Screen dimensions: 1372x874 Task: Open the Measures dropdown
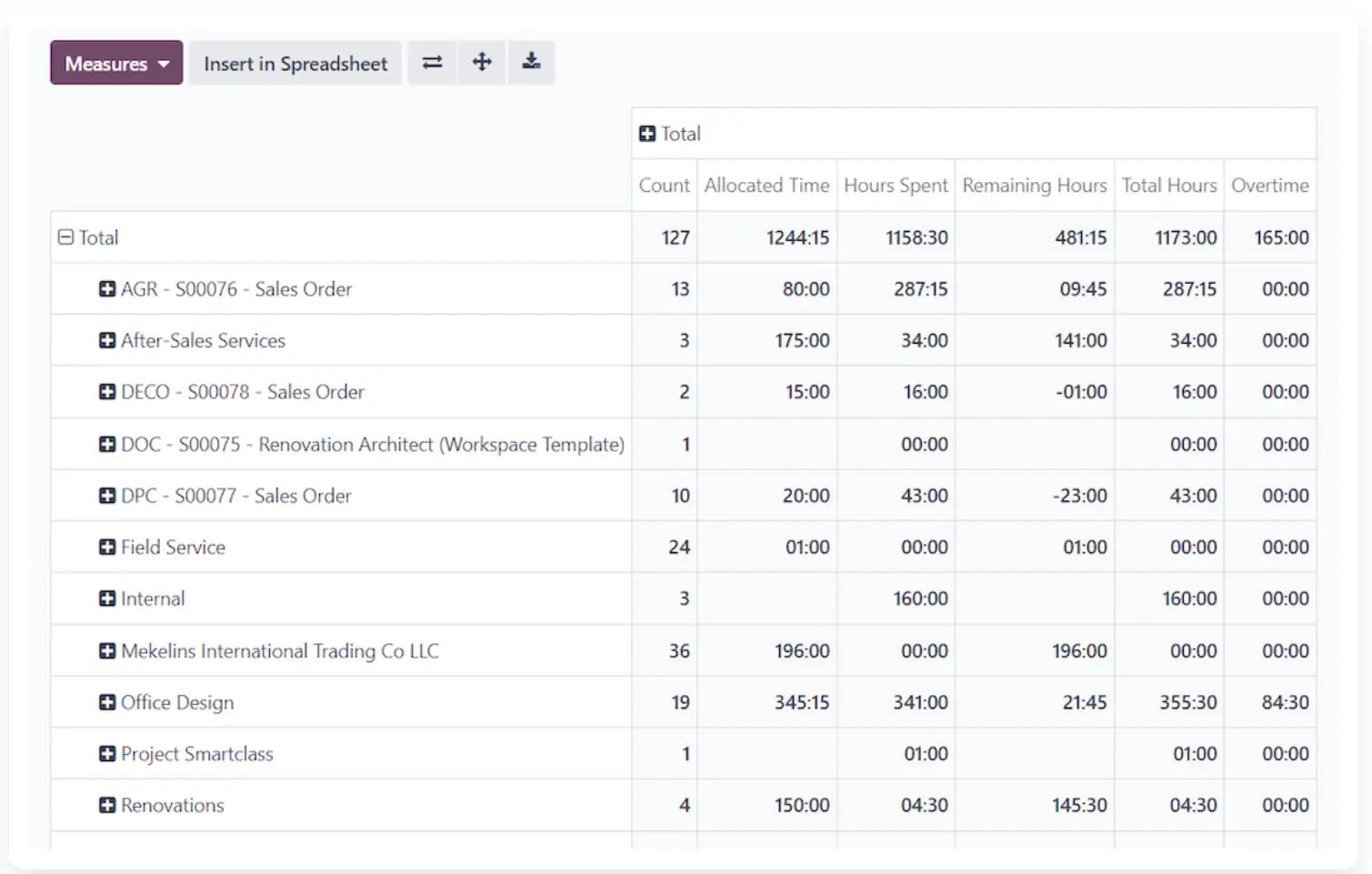click(116, 63)
